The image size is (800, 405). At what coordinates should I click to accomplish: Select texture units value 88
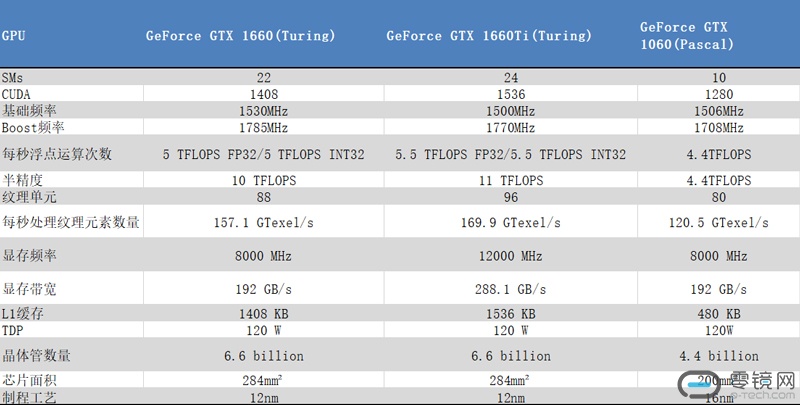coord(264,197)
